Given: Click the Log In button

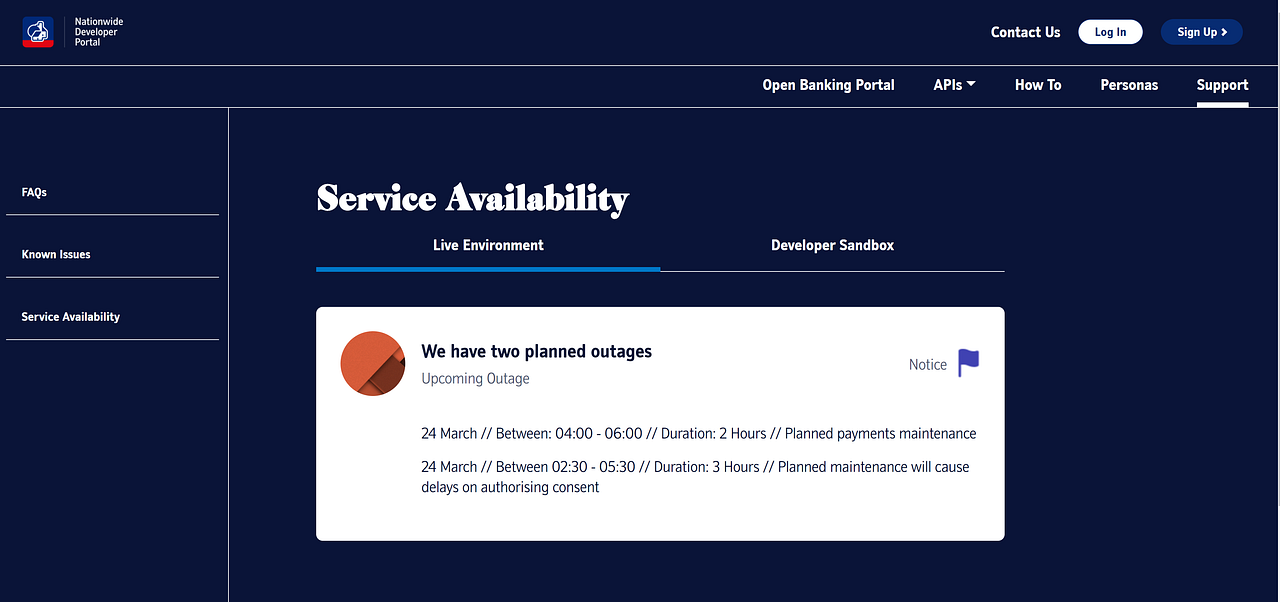Looking at the screenshot, I should [1110, 31].
